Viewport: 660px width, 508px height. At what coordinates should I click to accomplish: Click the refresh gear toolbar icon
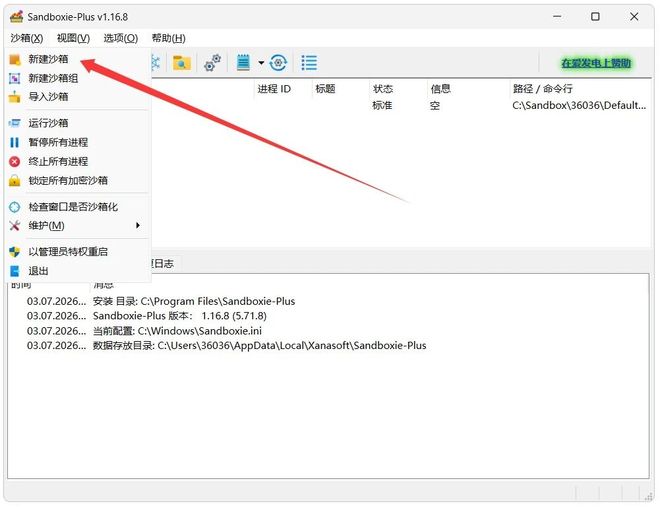278,63
